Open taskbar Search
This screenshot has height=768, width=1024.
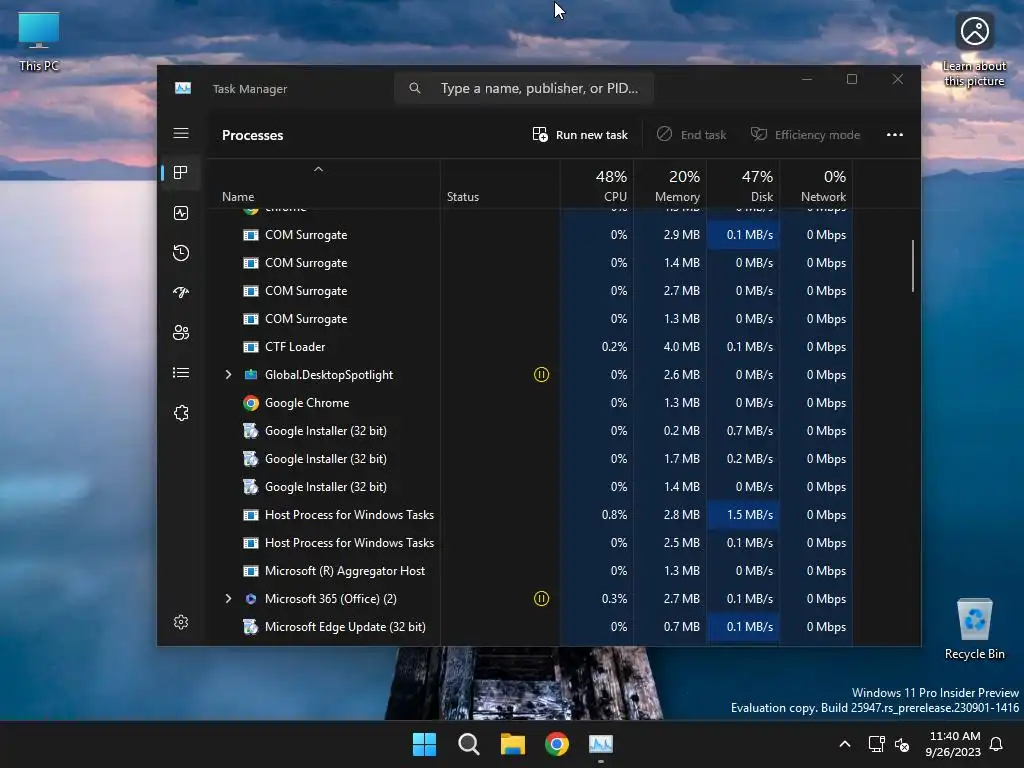[469, 744]
